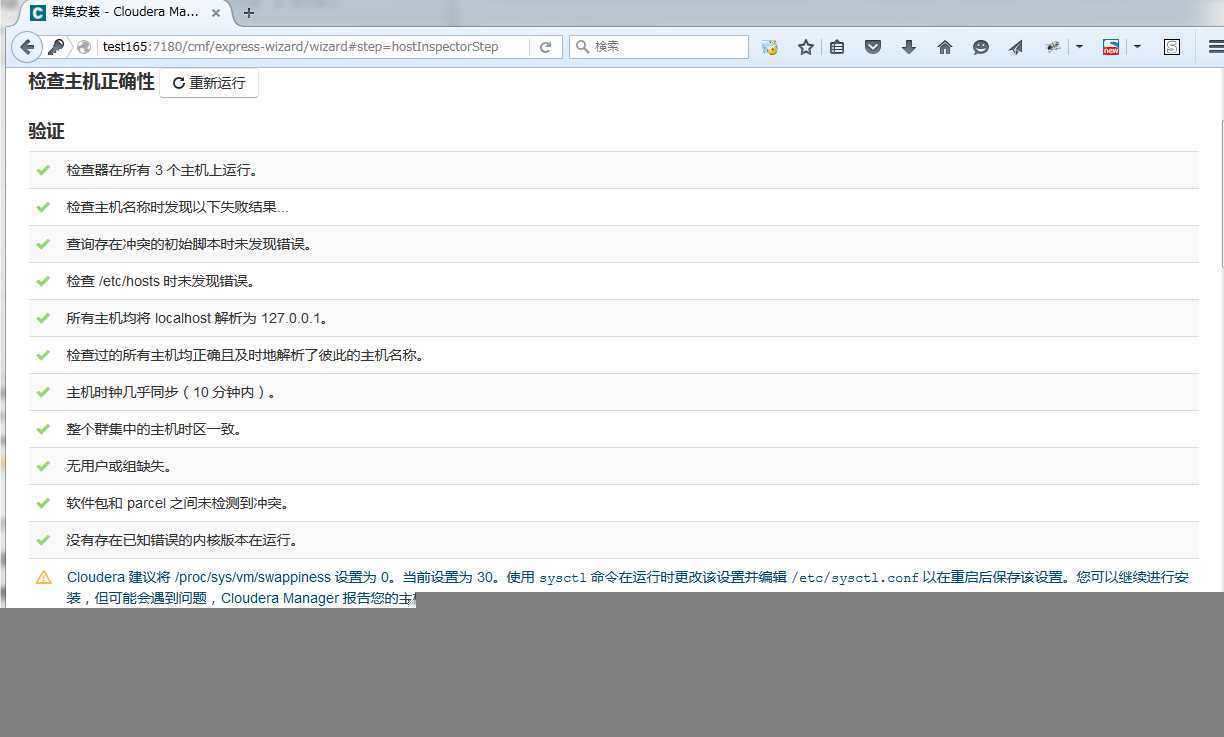1224x737 pixels.
Task: Click the row 检查过的所有主机均正确且及时地解析
Action: 613,355
